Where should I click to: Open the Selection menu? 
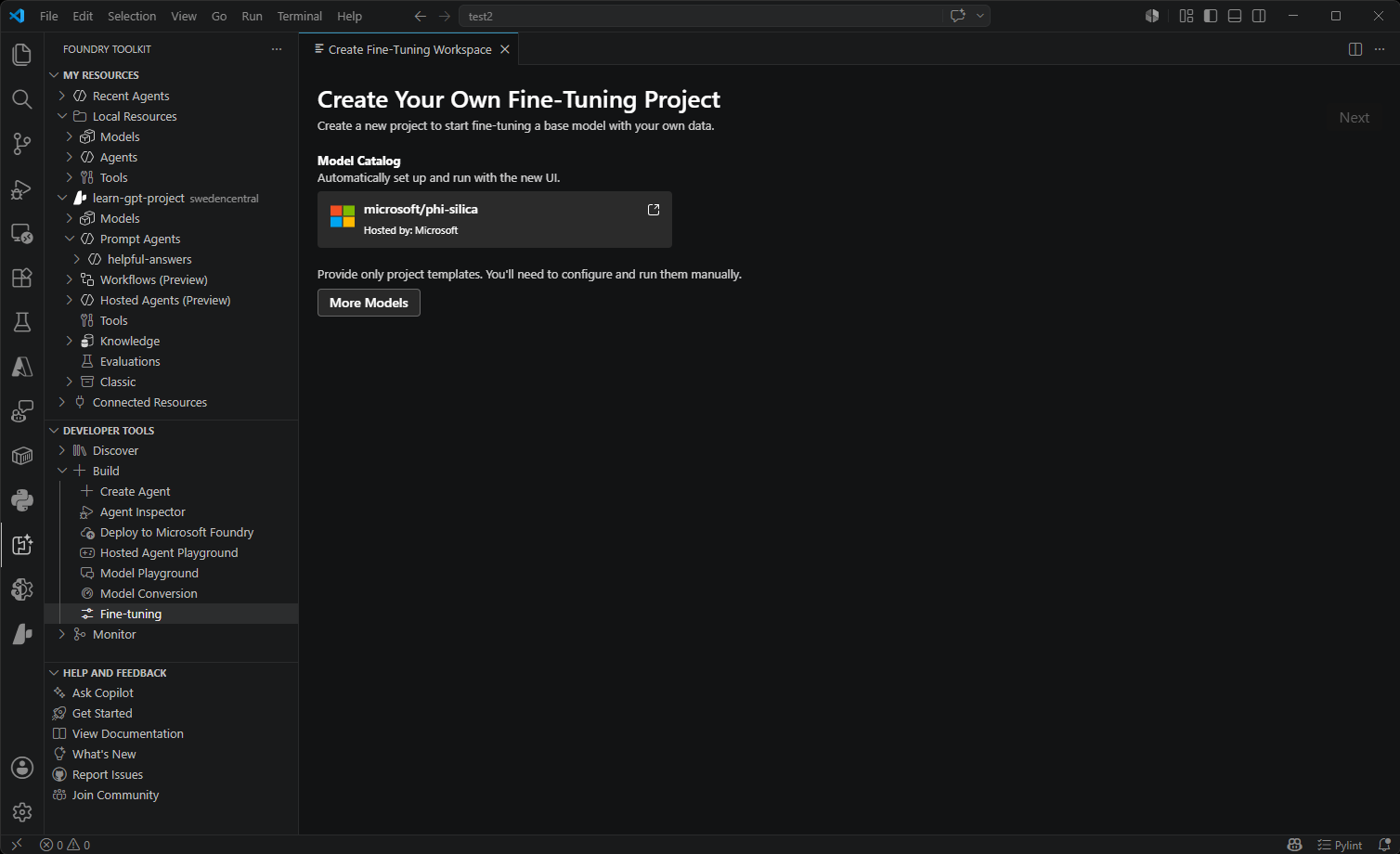[132, 16]
